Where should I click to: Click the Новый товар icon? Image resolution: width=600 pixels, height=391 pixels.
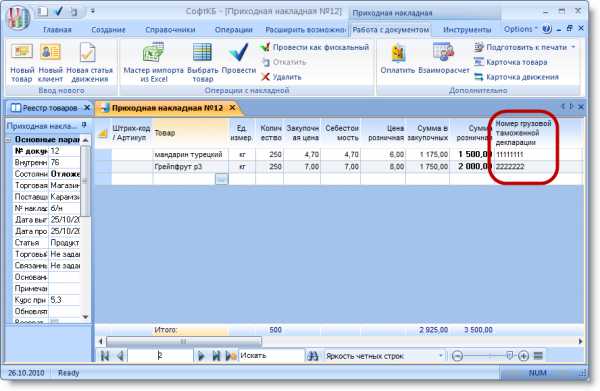22,53
